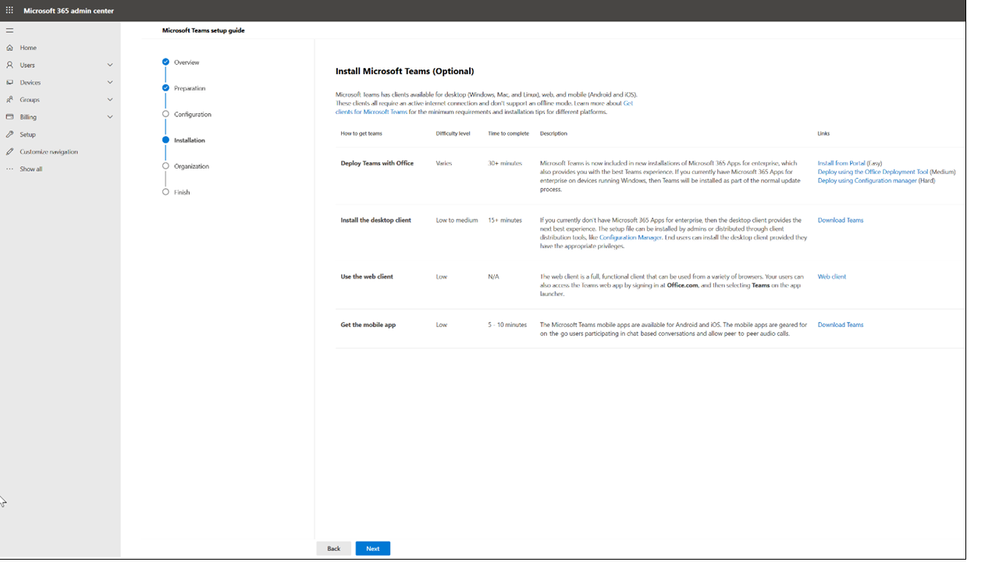Screen dimensions: 999x562
Task: Click the Low to medium difficulty value
Action: point(457,220)
